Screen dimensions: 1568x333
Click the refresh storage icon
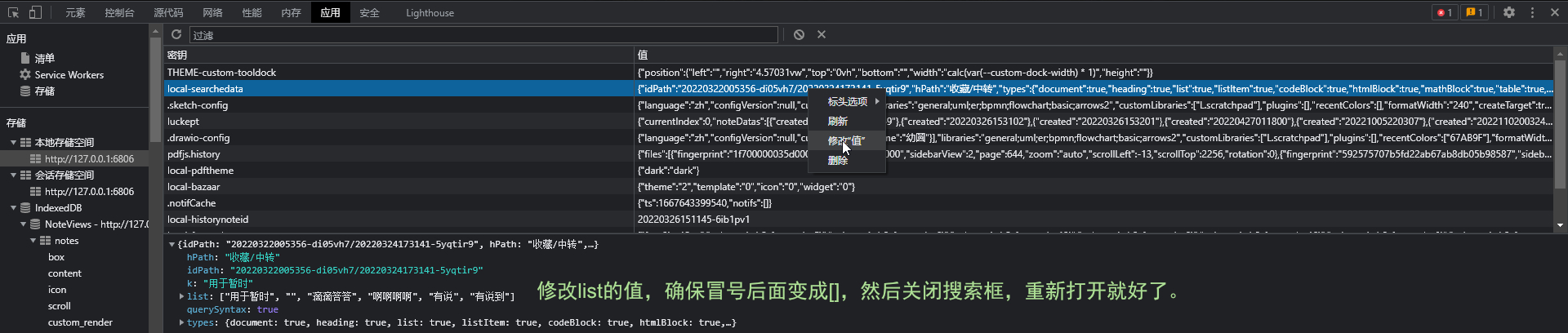pos(176,34)
